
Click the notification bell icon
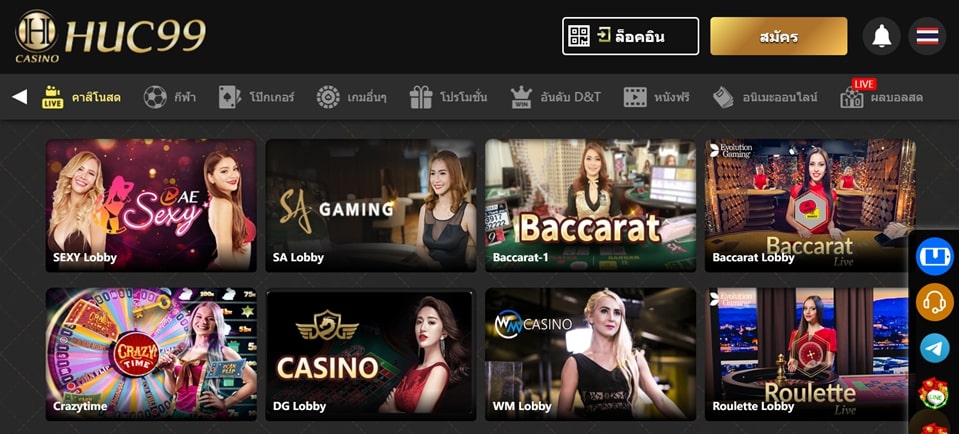coord(881,36)
